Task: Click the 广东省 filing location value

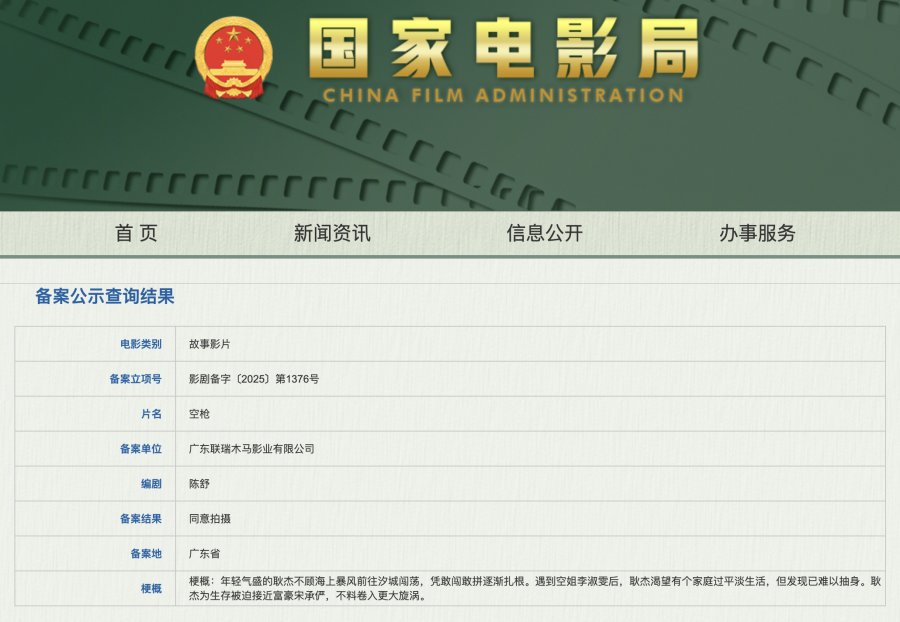Action: click(x=204, y=554)
